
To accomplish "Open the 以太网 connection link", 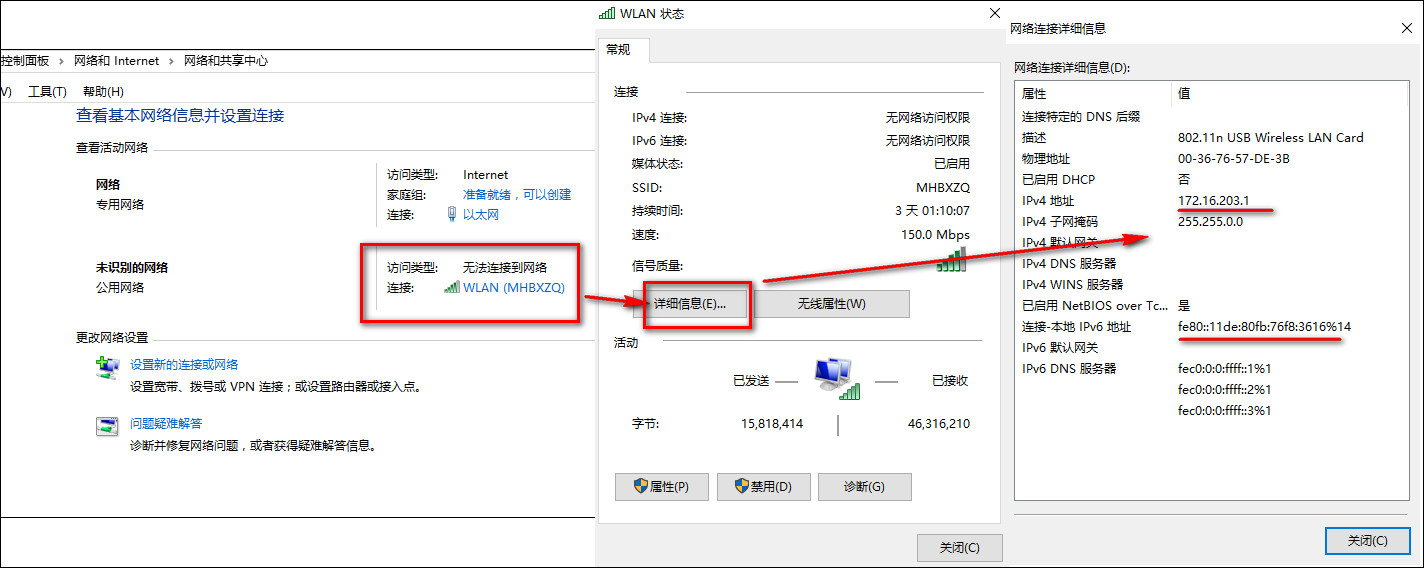I will point(481,214).
